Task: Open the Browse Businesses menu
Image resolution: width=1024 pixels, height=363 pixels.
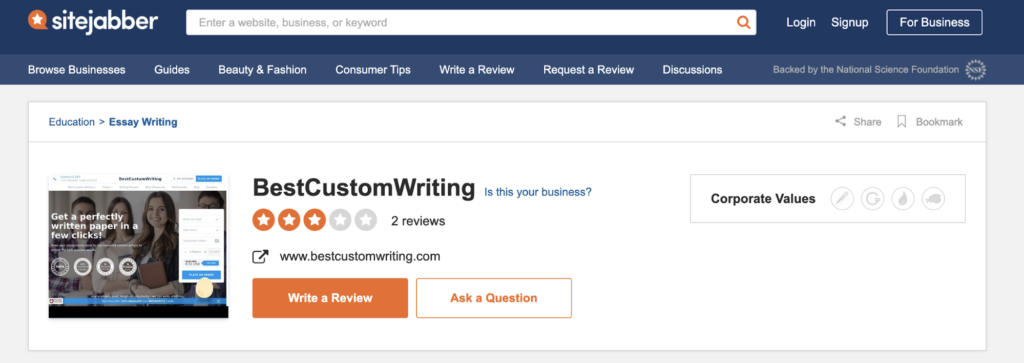Action: point(76,70)
